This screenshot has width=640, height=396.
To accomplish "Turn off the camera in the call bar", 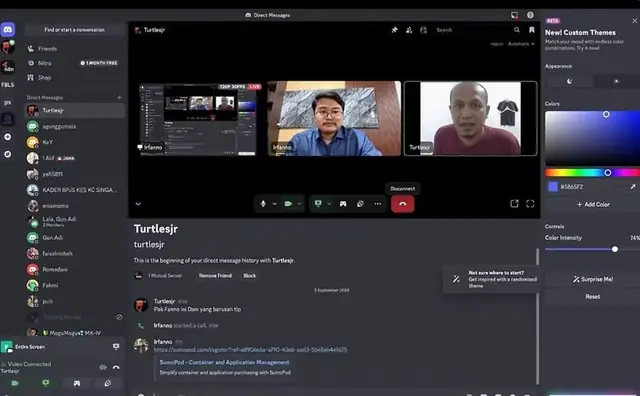I will point(288,203).
